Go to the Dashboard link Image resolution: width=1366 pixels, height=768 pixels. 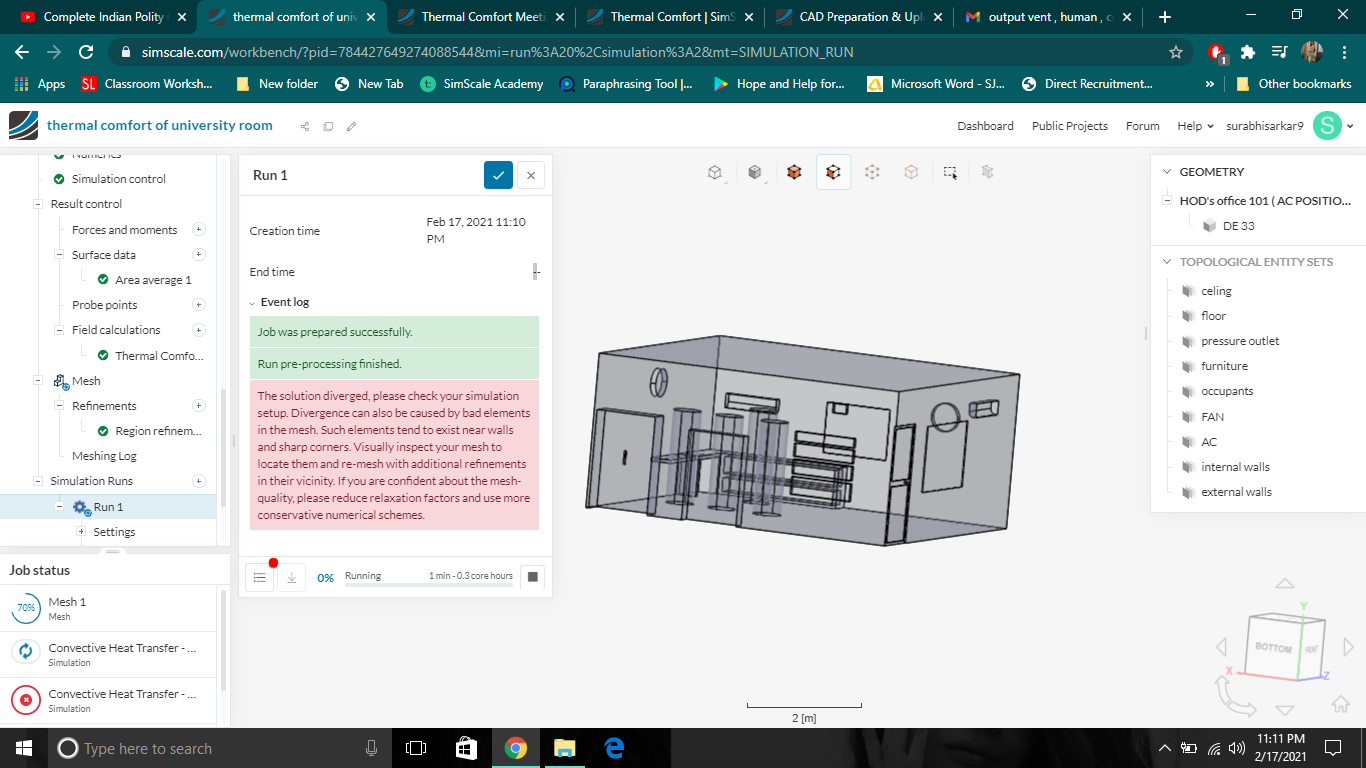[x=985, y=126]
